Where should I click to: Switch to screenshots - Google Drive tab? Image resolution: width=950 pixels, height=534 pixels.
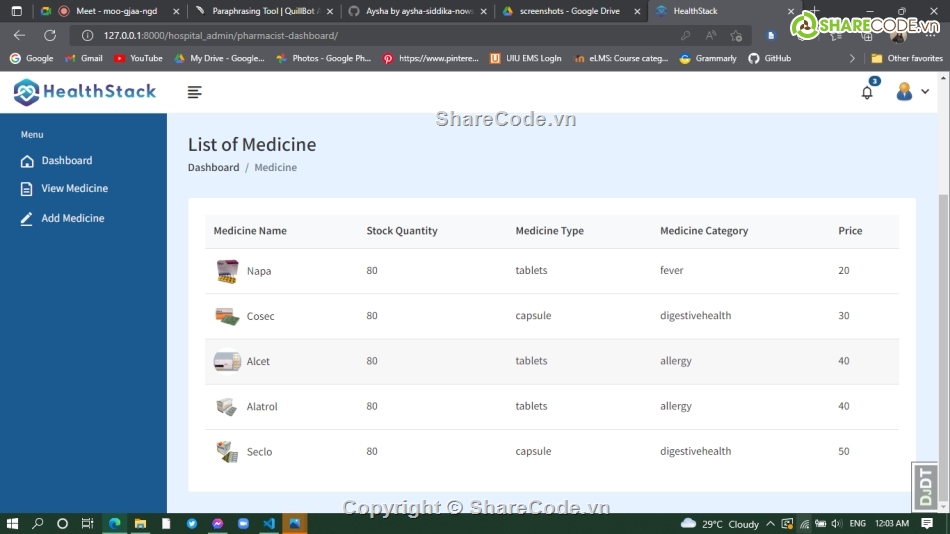pos(571,11)
